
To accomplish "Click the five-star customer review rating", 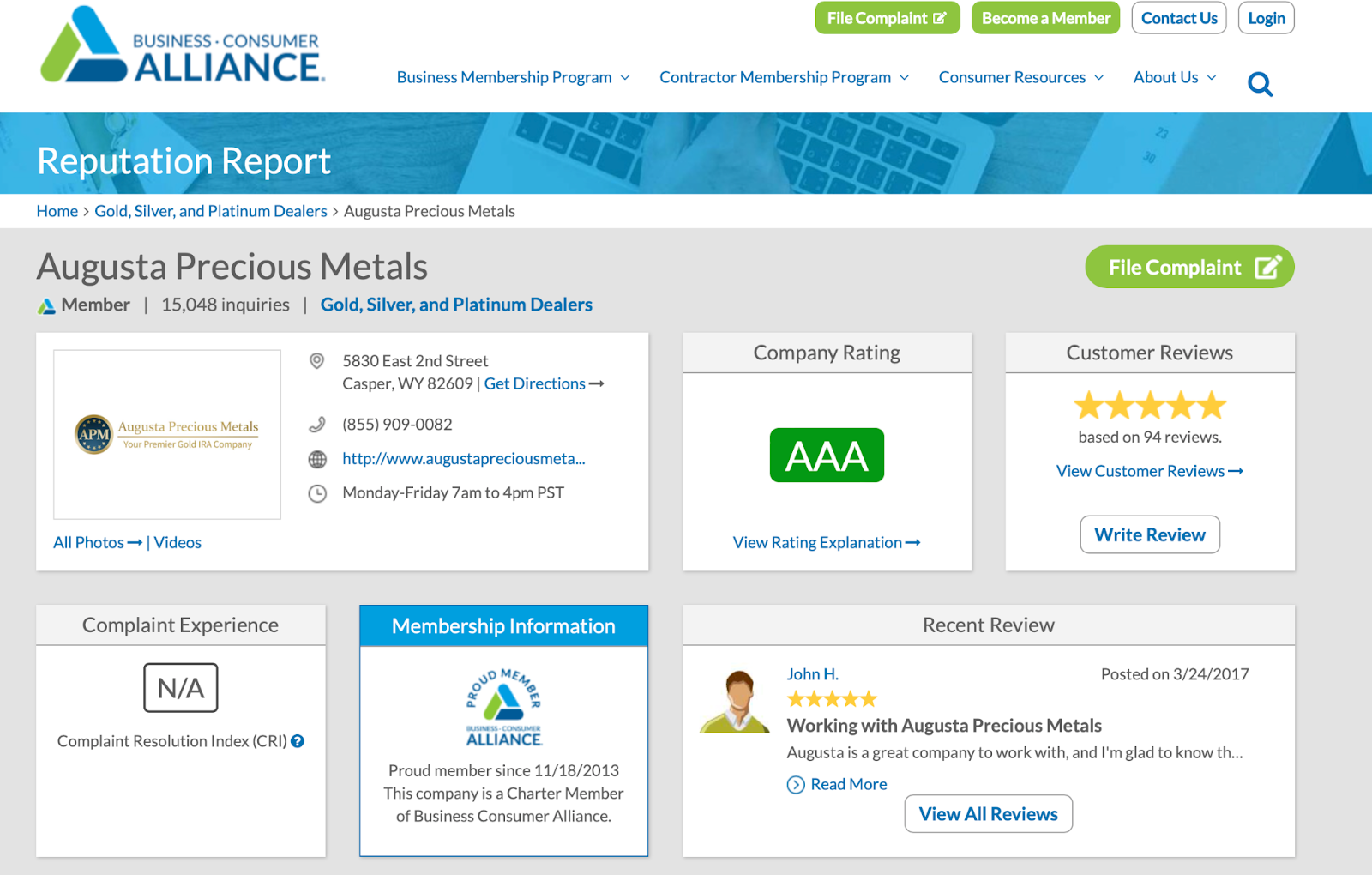I will 1150,405.
